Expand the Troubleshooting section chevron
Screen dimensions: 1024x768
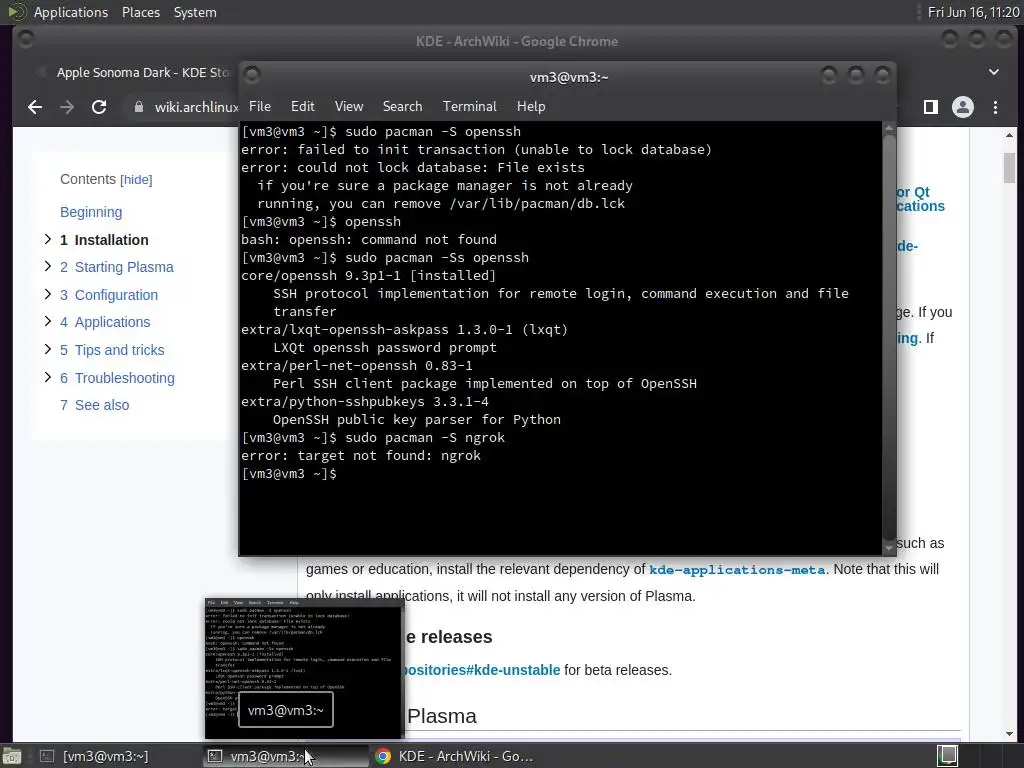point(48,377)
